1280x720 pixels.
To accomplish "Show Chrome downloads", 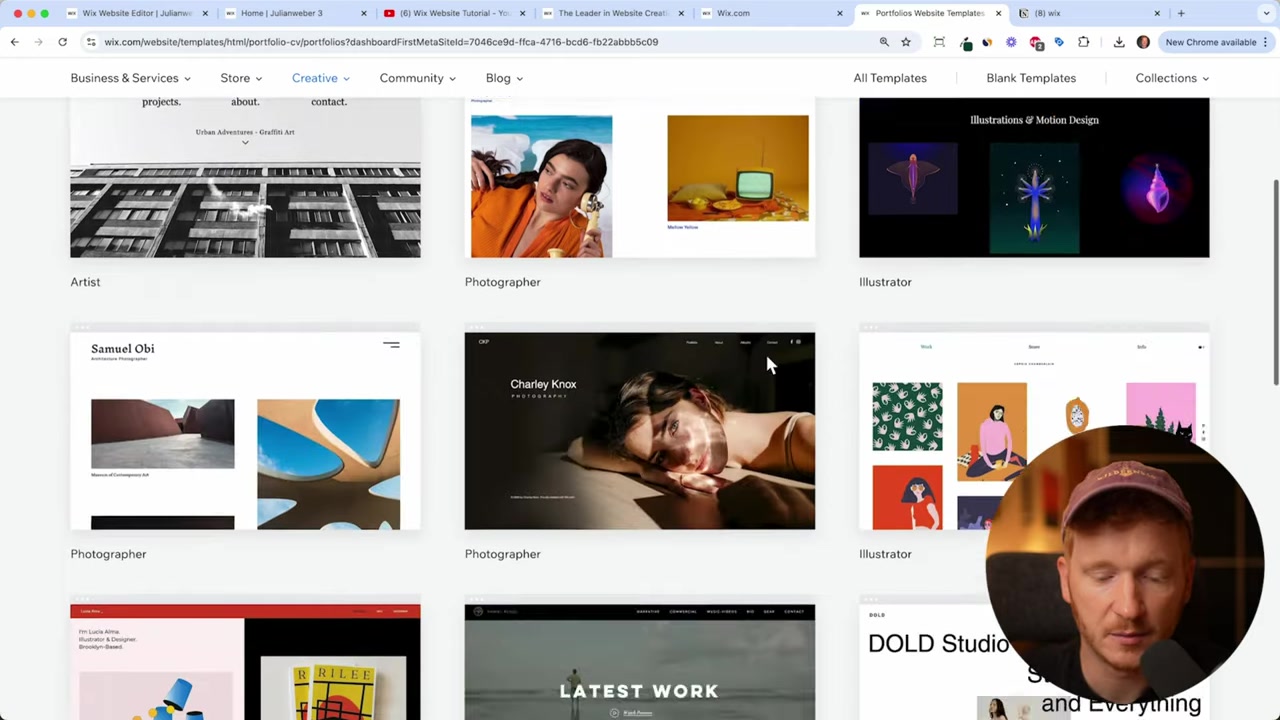I will tap(1119, 42).
